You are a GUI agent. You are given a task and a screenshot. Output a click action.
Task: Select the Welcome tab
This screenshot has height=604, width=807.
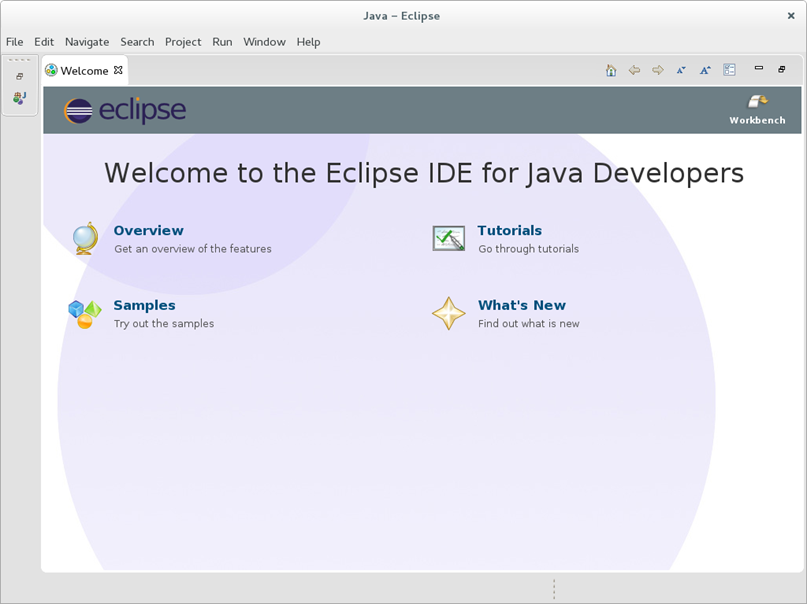(84, 70)
